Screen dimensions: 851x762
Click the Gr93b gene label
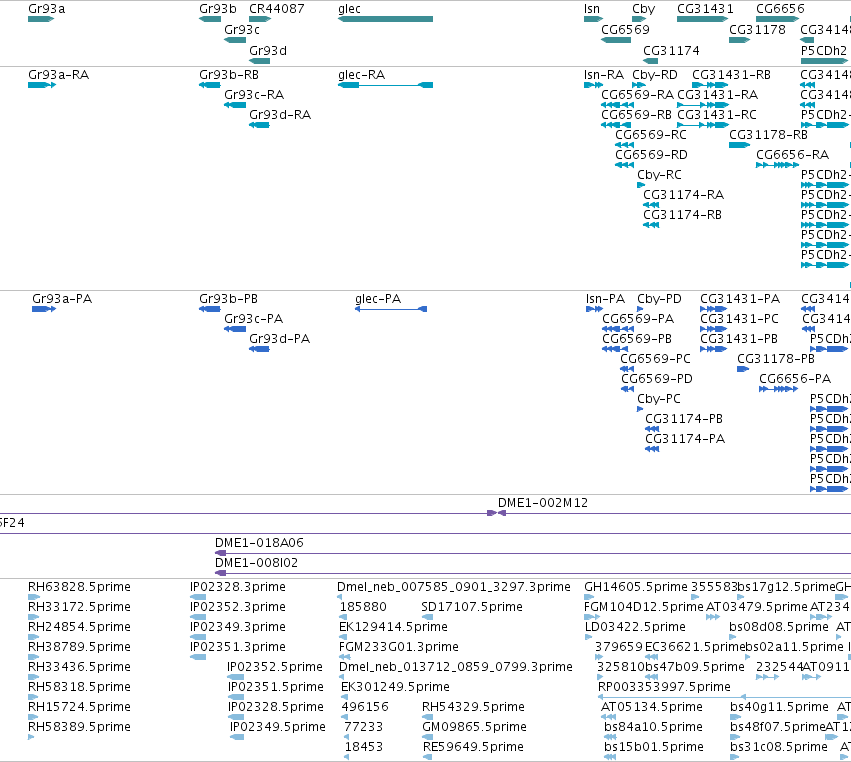click(x=218, y=9)
